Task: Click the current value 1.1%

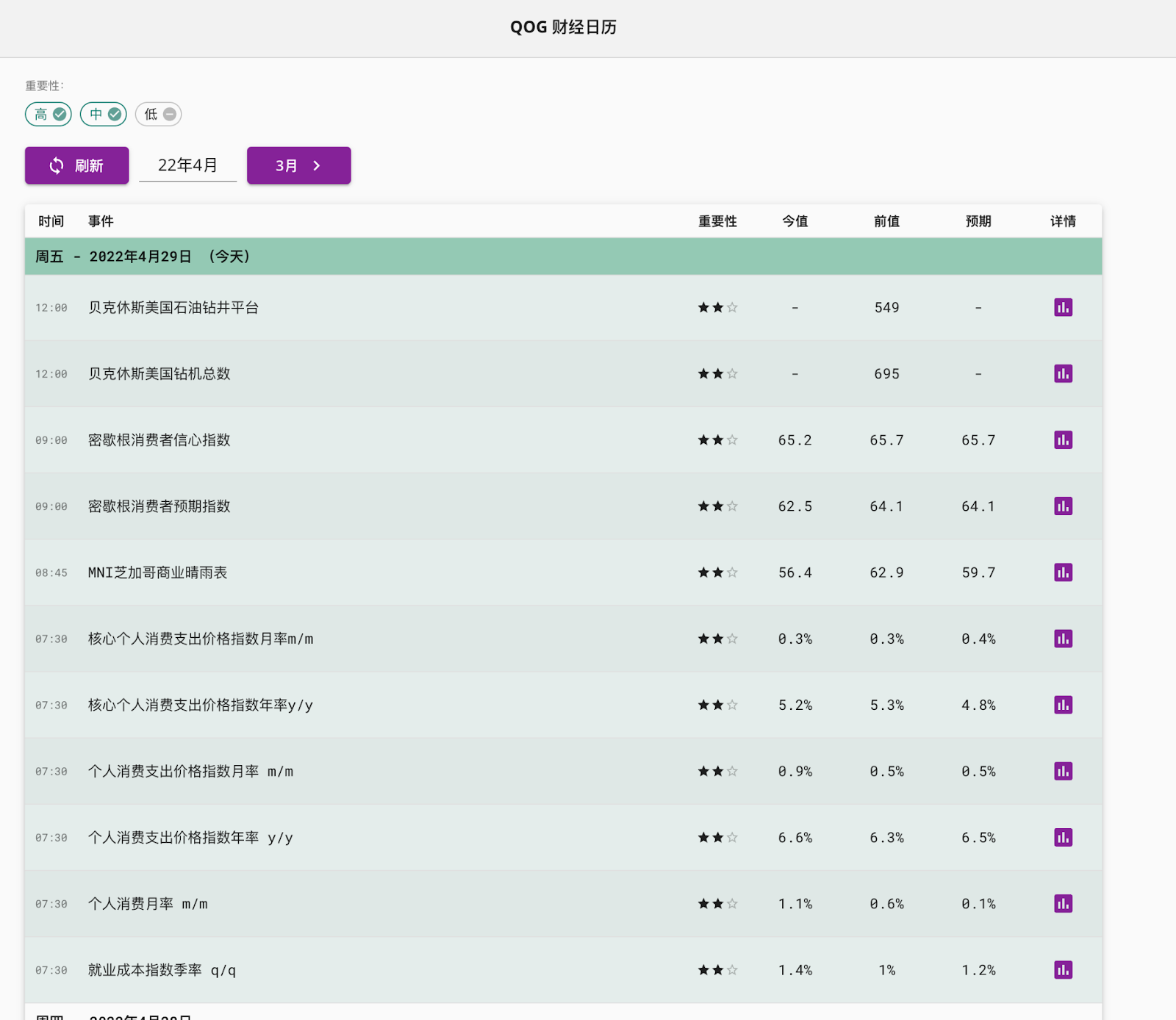Action: [795, 903]
